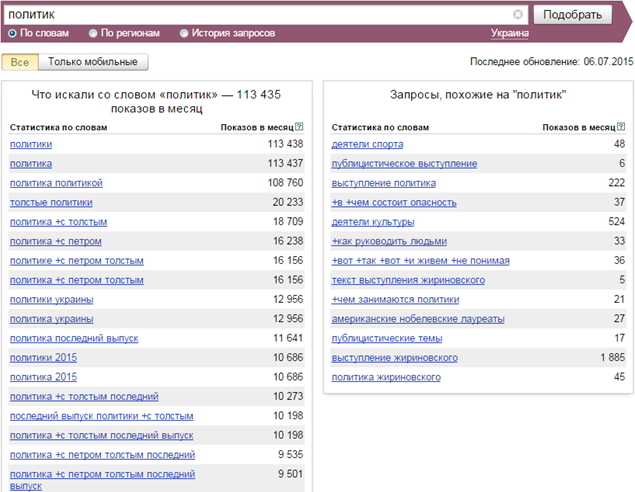
Task: Open '+как руководить людьми' link
Action: pyautogui.click(x=389, y=241)
